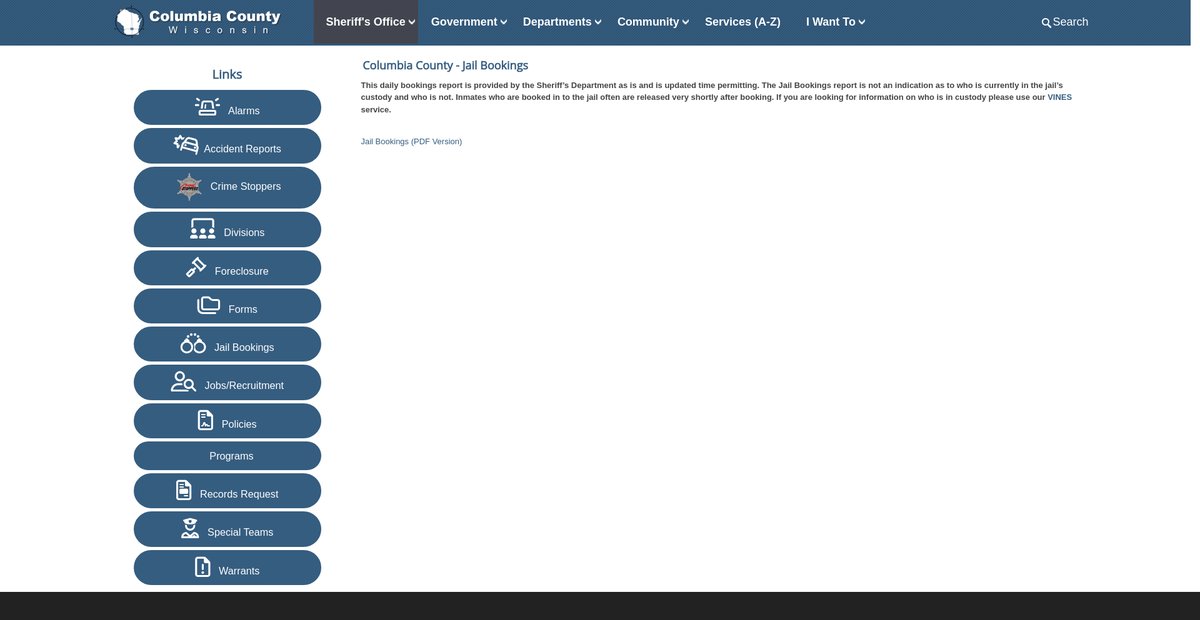Expand the I Want To menu
This screenshot has width=1200, height=620.
coord(835,22)
